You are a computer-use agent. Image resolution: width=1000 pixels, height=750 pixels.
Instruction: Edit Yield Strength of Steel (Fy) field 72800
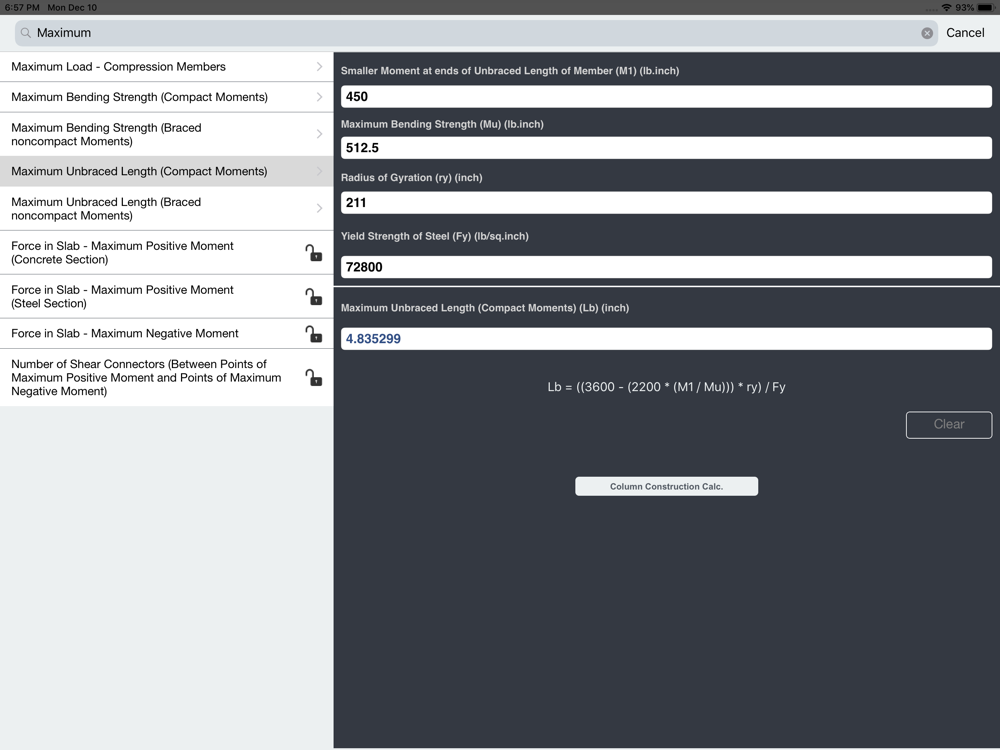tap(666, 267)
